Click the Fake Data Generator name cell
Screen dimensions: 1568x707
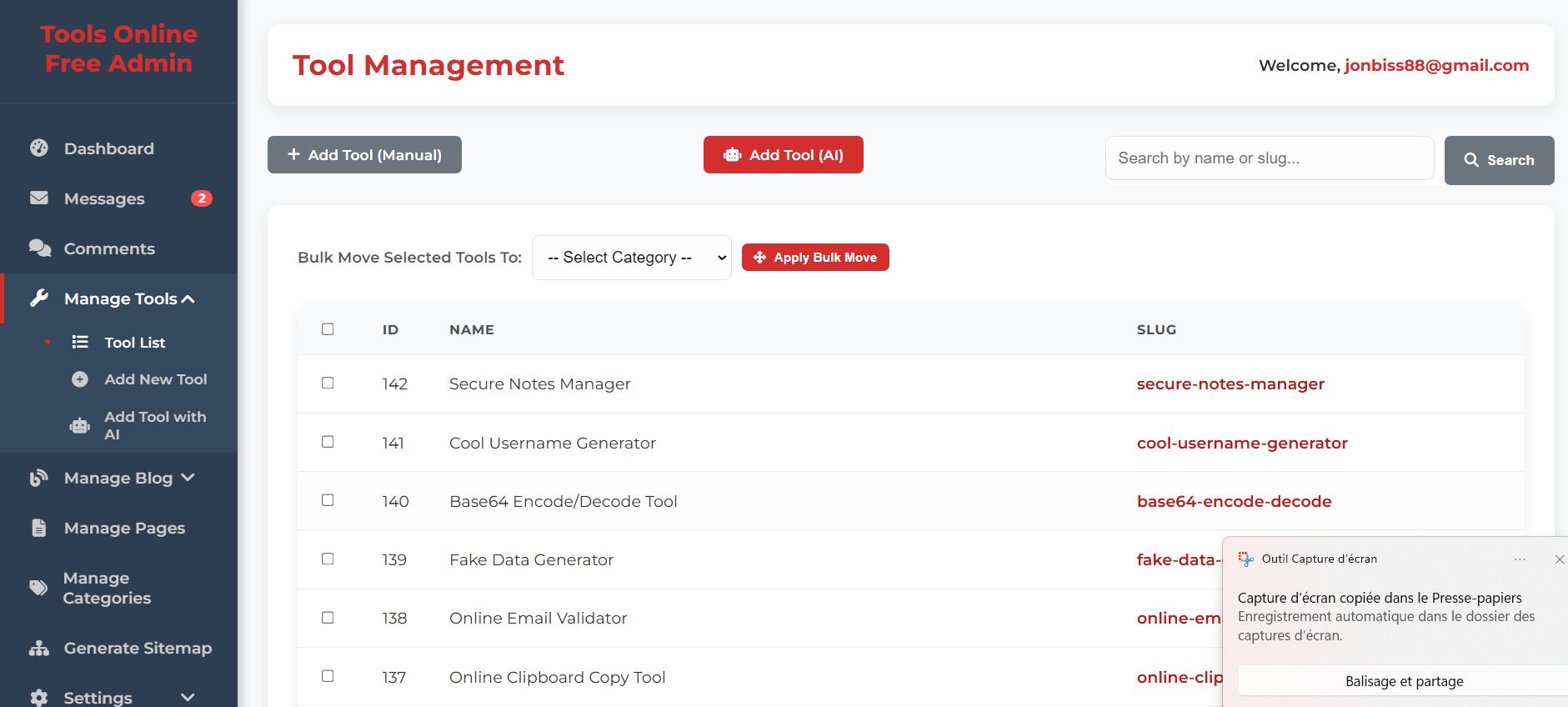click(531, 560)
